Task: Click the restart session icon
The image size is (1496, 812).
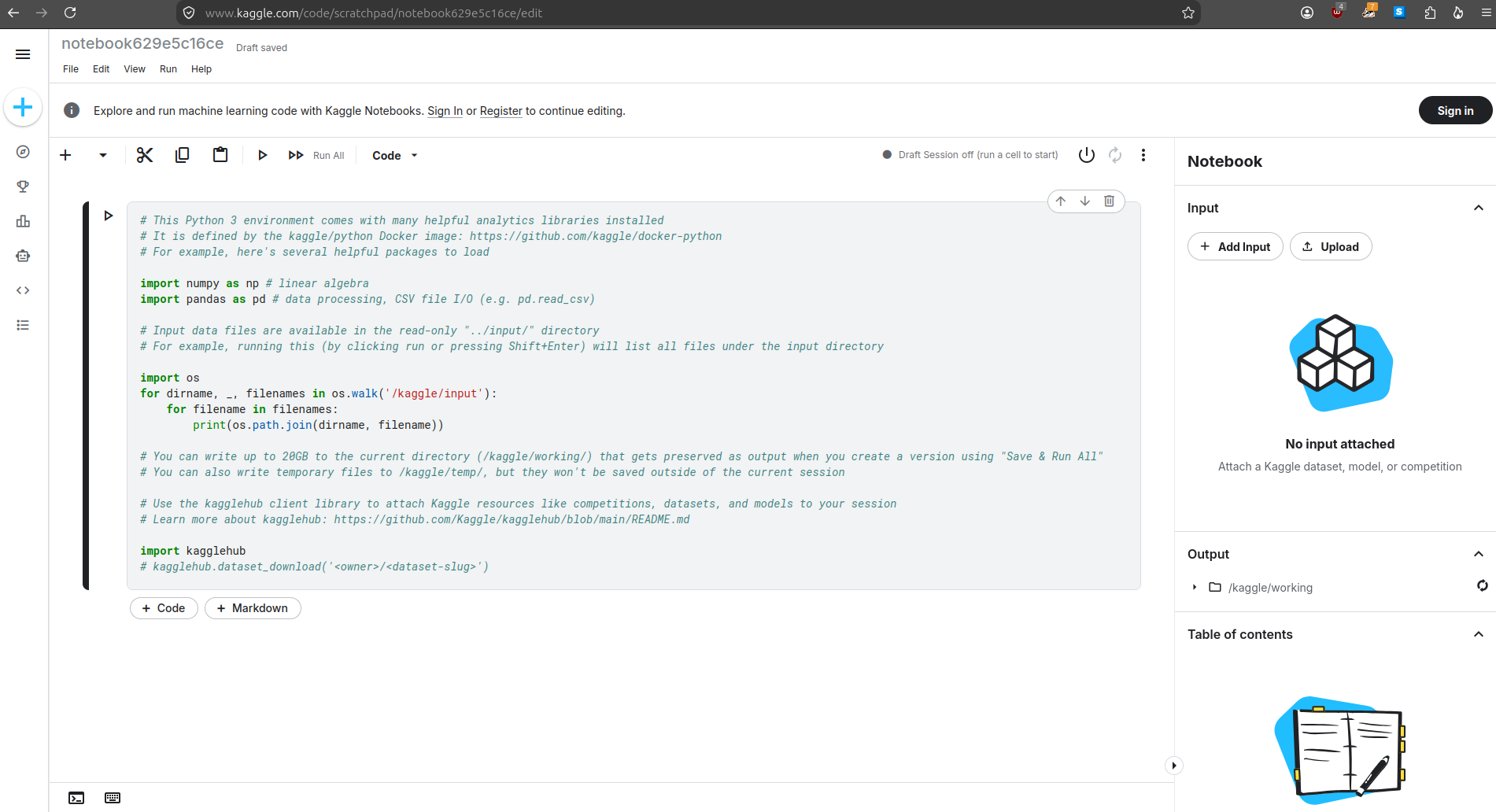Action: [1115, 155]
